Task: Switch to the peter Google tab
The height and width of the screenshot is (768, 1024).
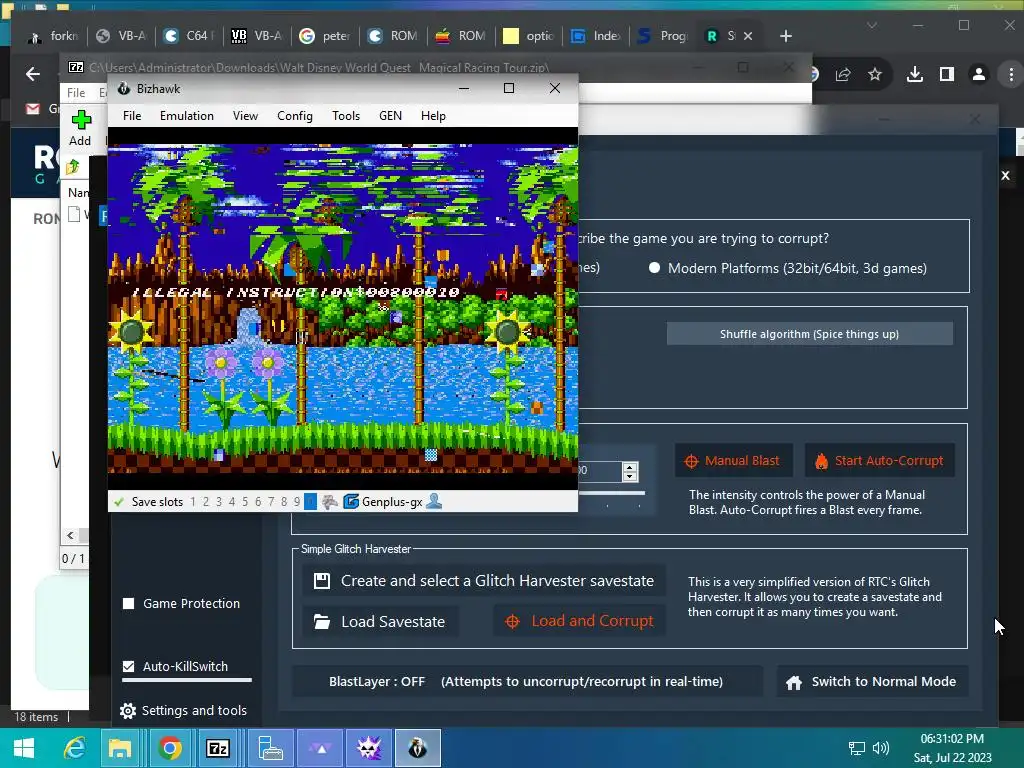Action: 325,36
